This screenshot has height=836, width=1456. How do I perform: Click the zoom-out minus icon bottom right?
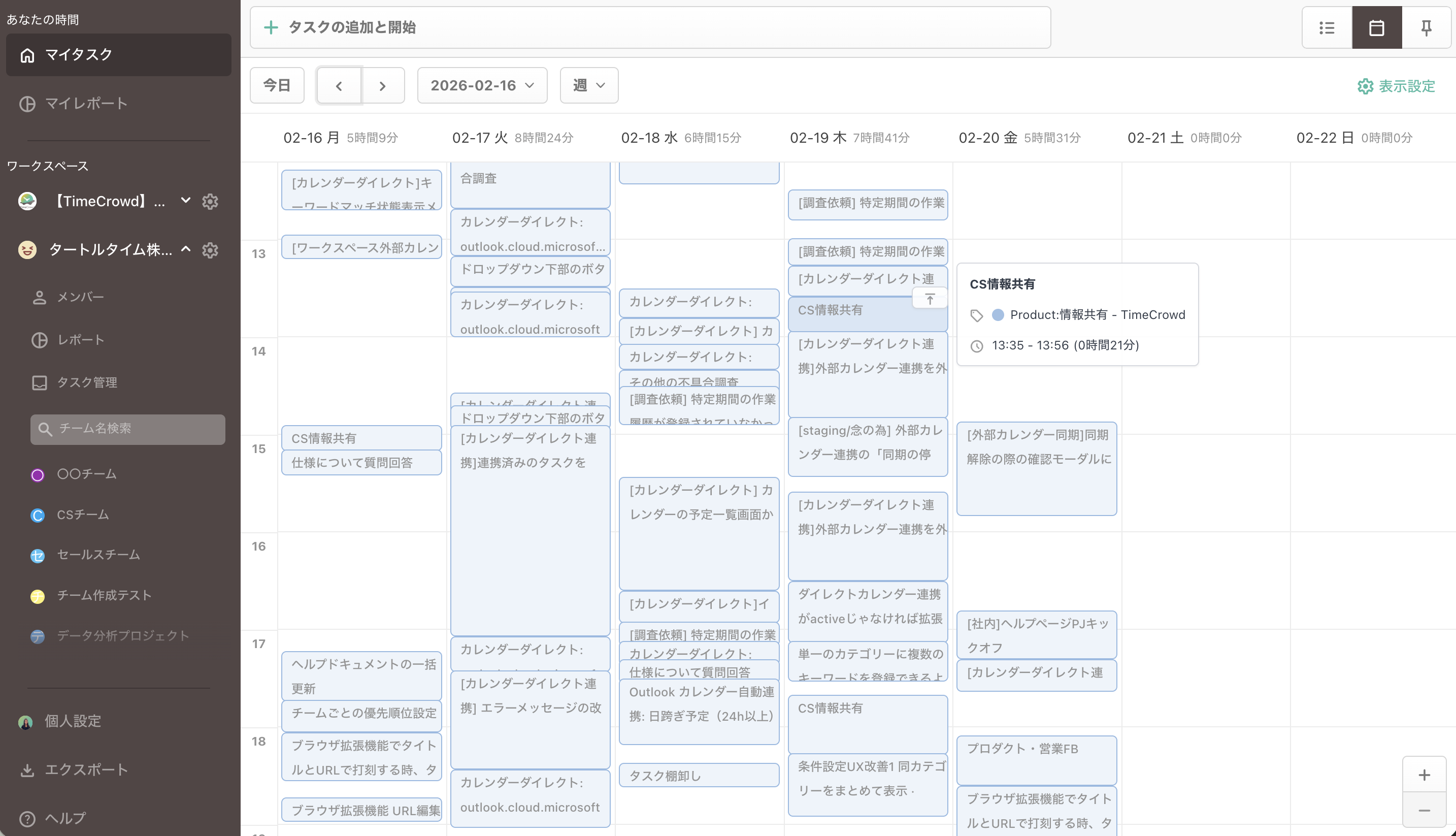(x=1425, y=811)
